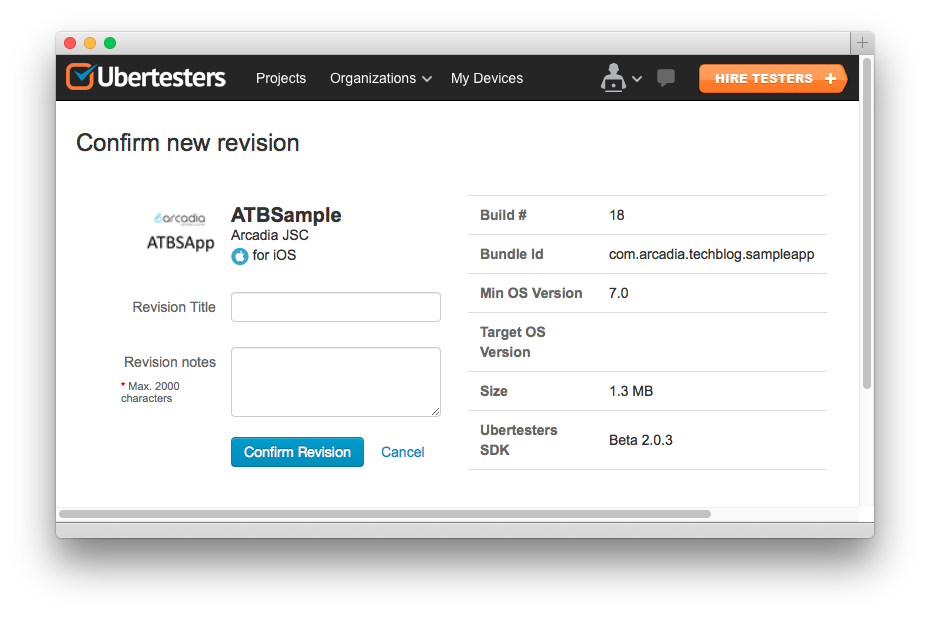Screen dimensions: 930x618
Task: Go to My Devices page
Action: [x=487, y=78]
